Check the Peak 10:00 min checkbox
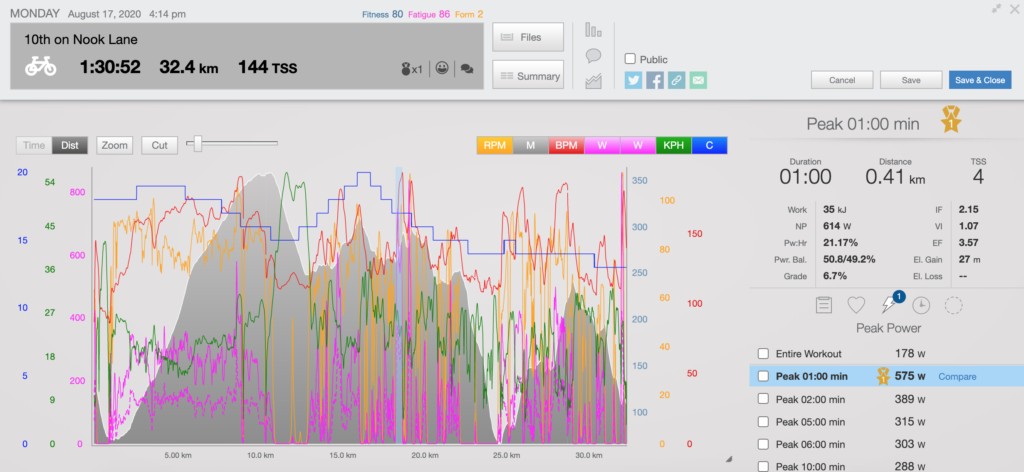 [x=763, y=466]
